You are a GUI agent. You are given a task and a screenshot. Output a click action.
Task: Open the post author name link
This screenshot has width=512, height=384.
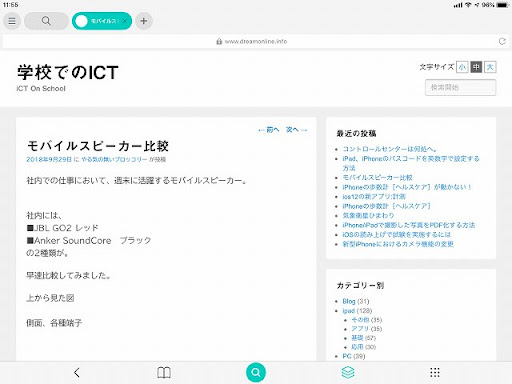(114, 159)
